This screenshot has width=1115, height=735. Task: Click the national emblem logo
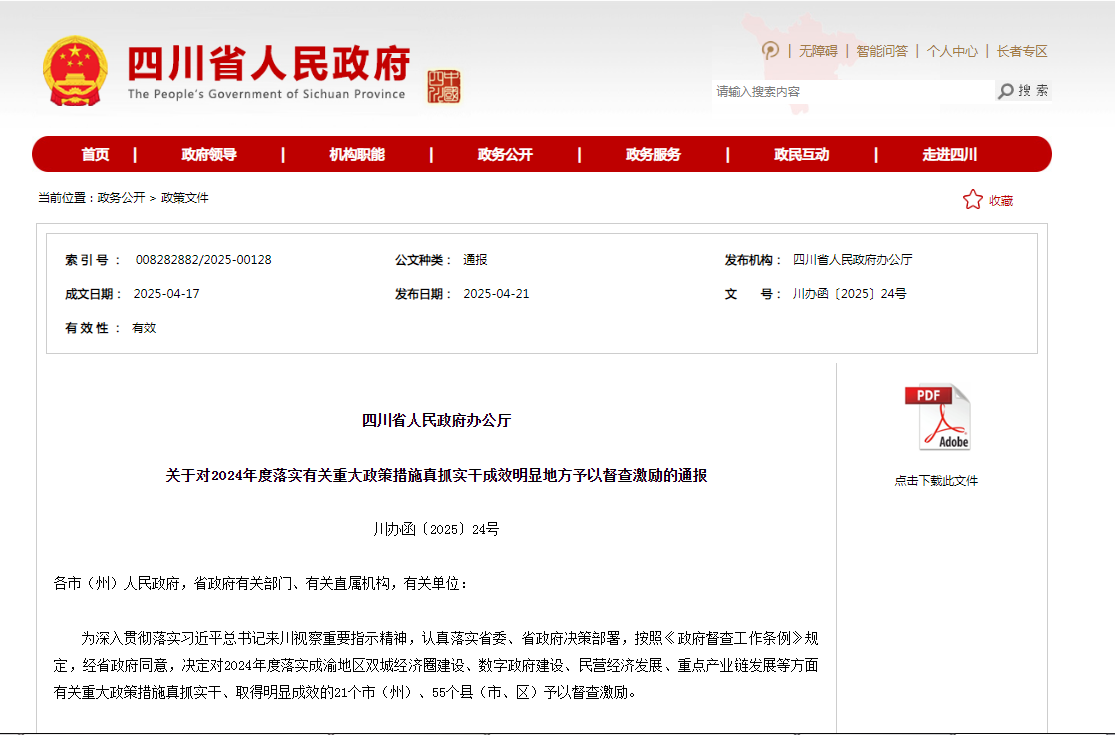[75, 72]
